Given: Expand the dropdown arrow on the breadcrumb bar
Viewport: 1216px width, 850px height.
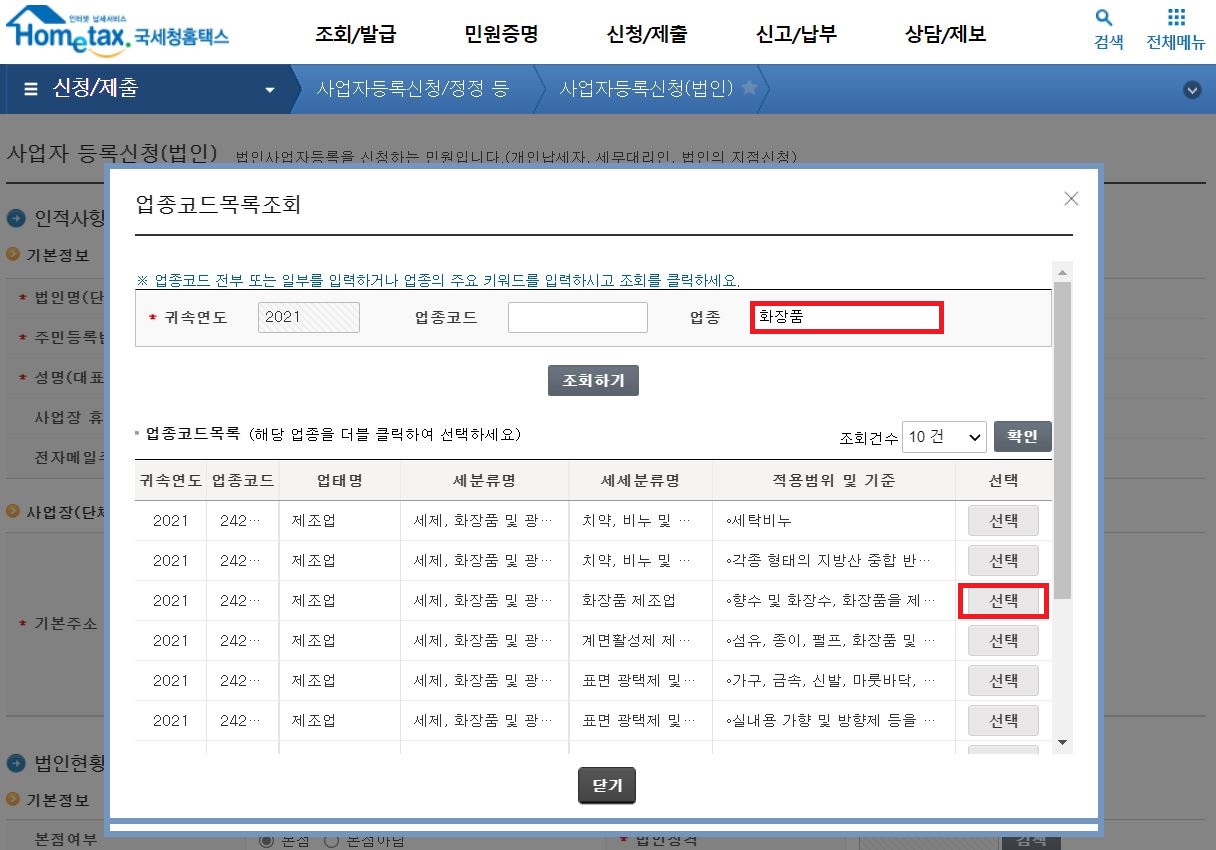Looking at the screenshot, I should pos(1192,89).
